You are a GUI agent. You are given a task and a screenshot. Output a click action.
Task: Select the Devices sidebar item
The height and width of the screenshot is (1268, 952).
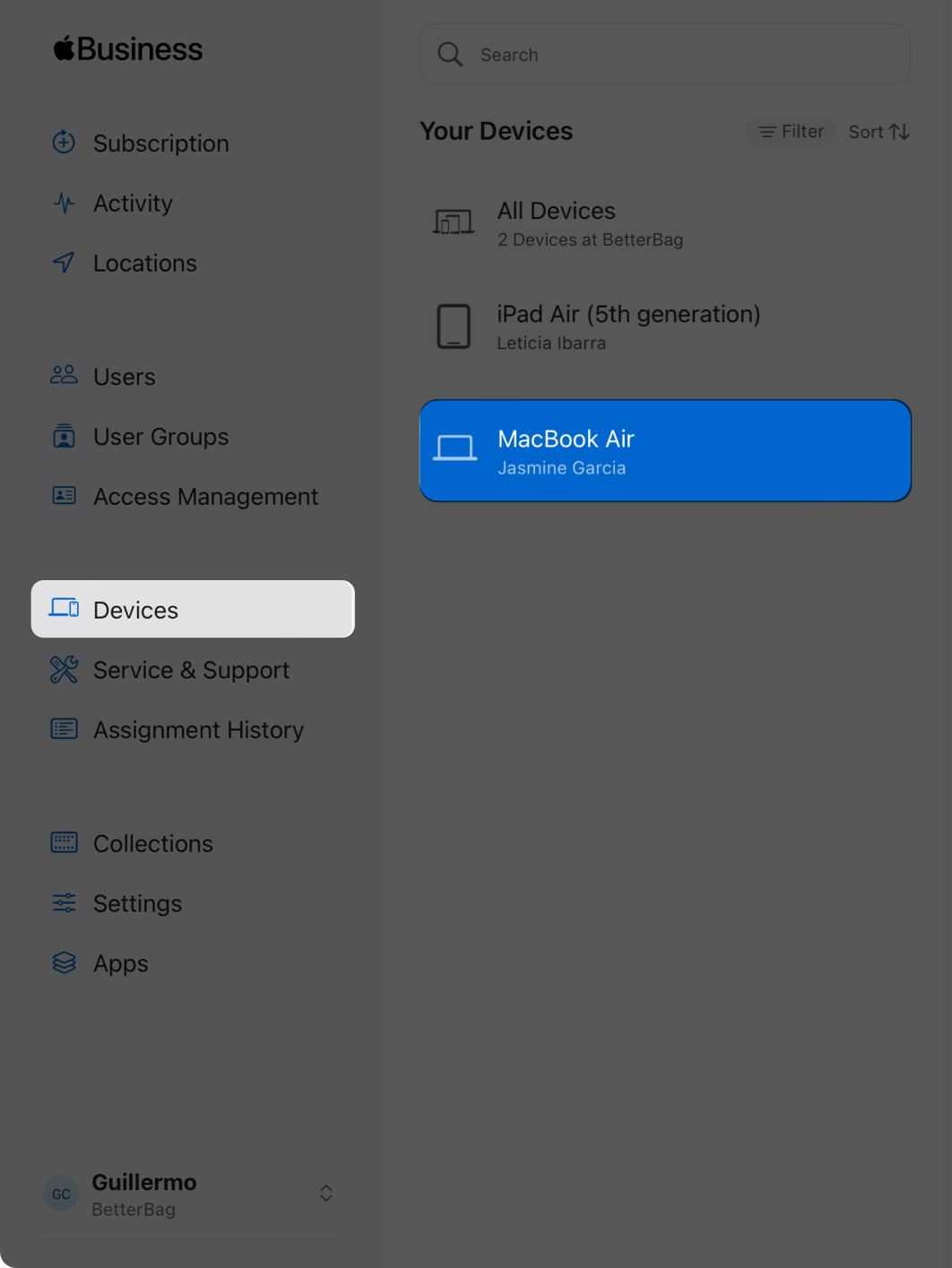pyautogui.click(x=193, y=610)
